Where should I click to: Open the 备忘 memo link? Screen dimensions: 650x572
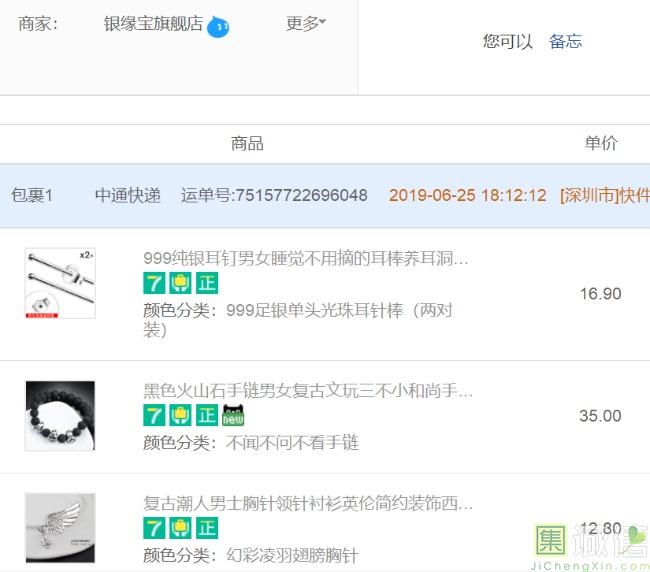(565, 41)
